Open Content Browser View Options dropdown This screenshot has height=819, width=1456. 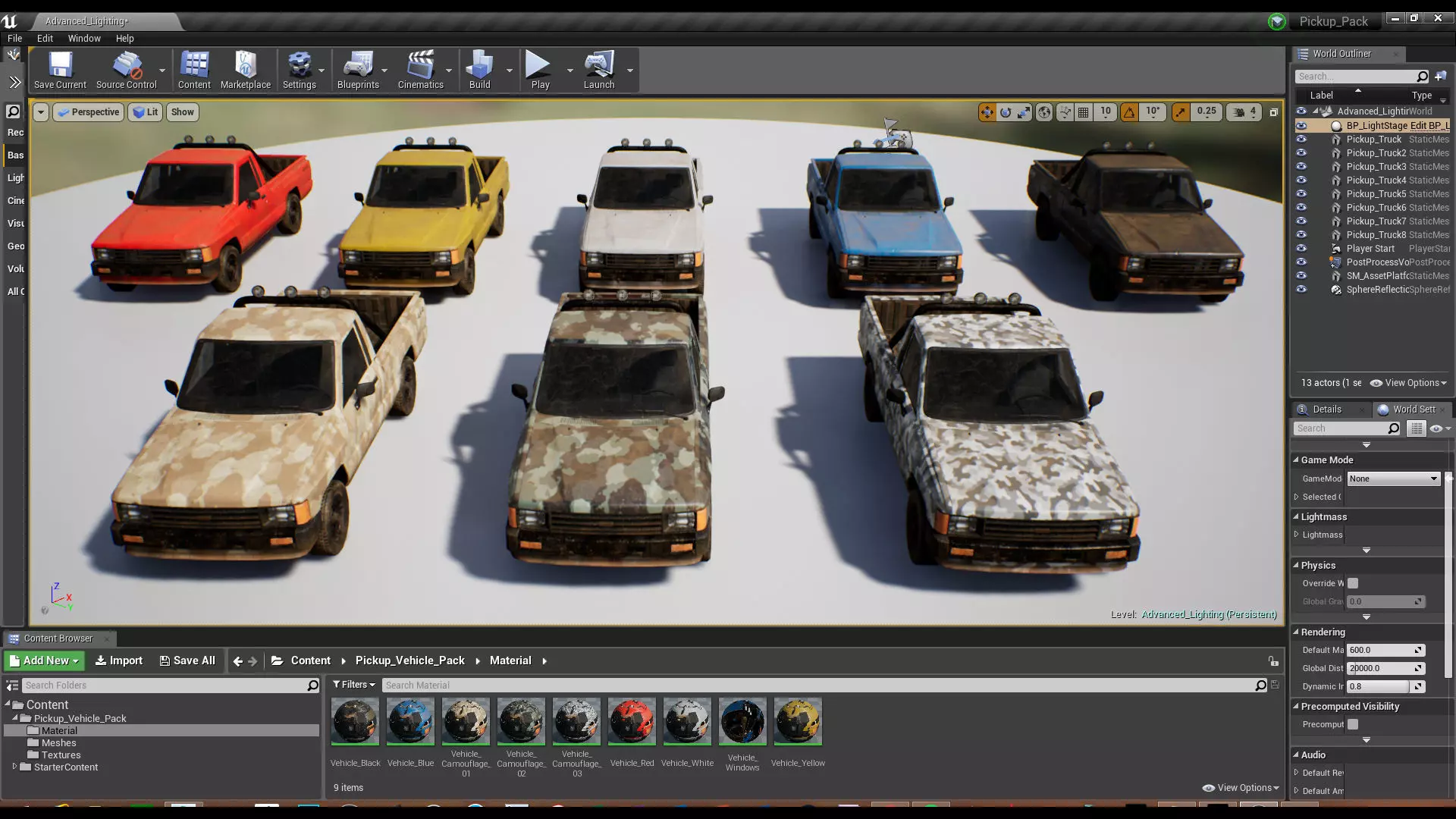1241,788
